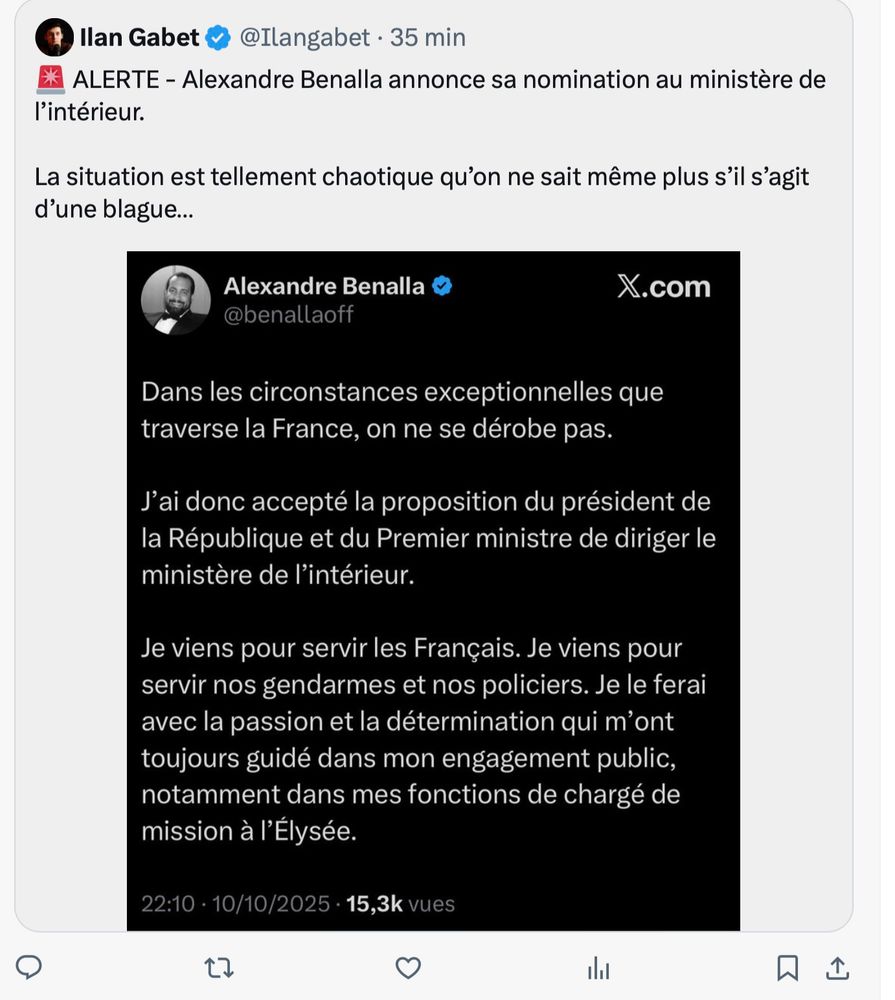The height and width of the screenshot is (1000, 895).
Task: Open the reply icon below the tweet
Action: (x=30, y=968)
